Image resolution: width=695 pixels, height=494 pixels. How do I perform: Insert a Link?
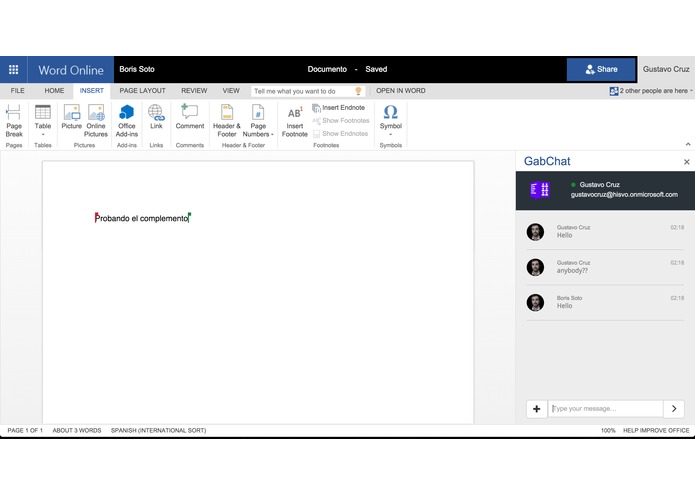pyautogui.click(x=156, y=117)
